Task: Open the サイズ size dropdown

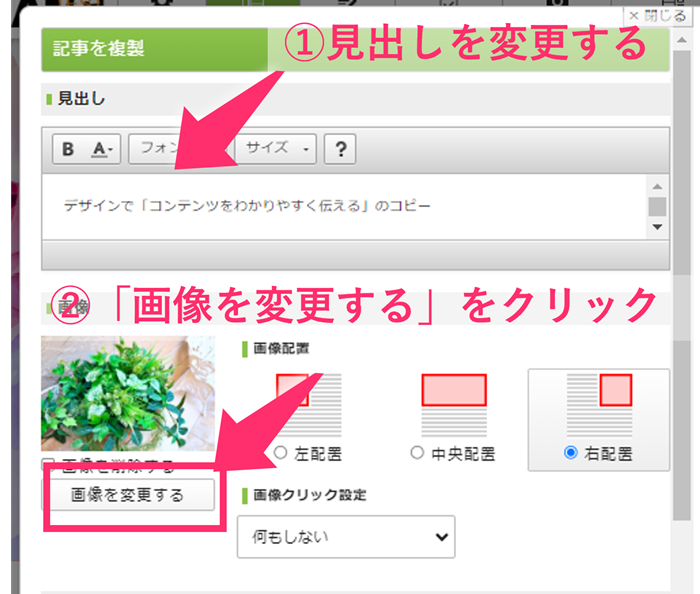Action: tap(276, 149)
